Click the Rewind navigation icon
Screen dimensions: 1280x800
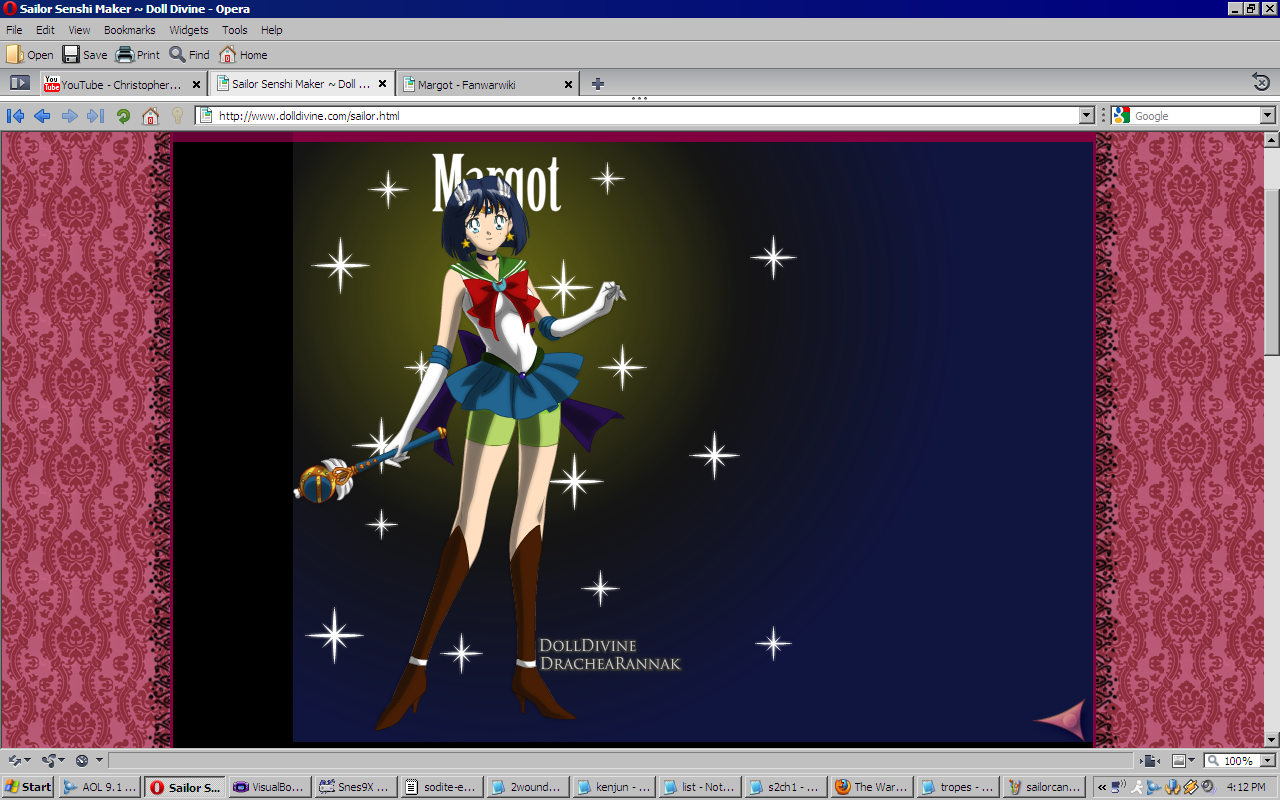tap(15, 116)
